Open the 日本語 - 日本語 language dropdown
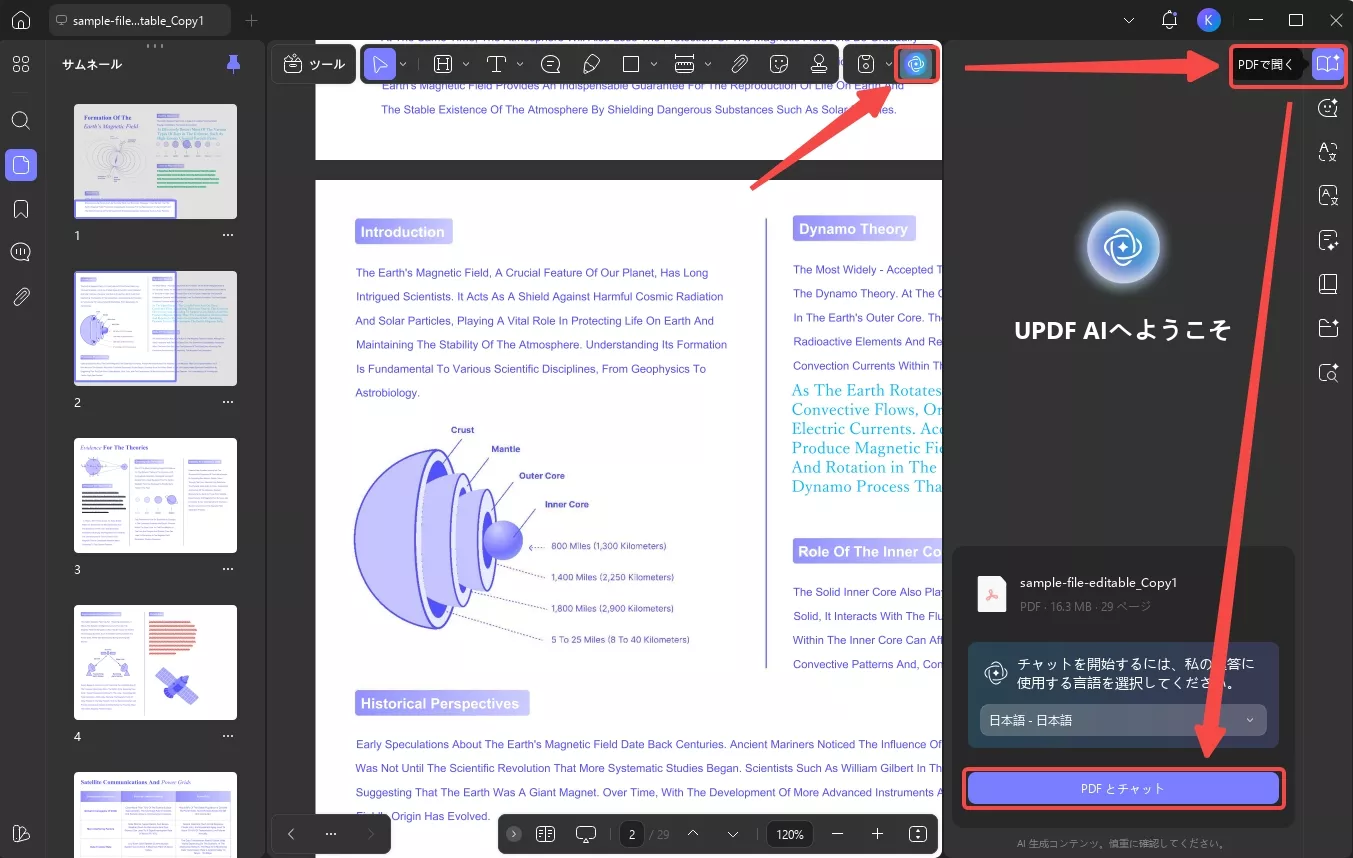1353x858 pixels. 1123,720
